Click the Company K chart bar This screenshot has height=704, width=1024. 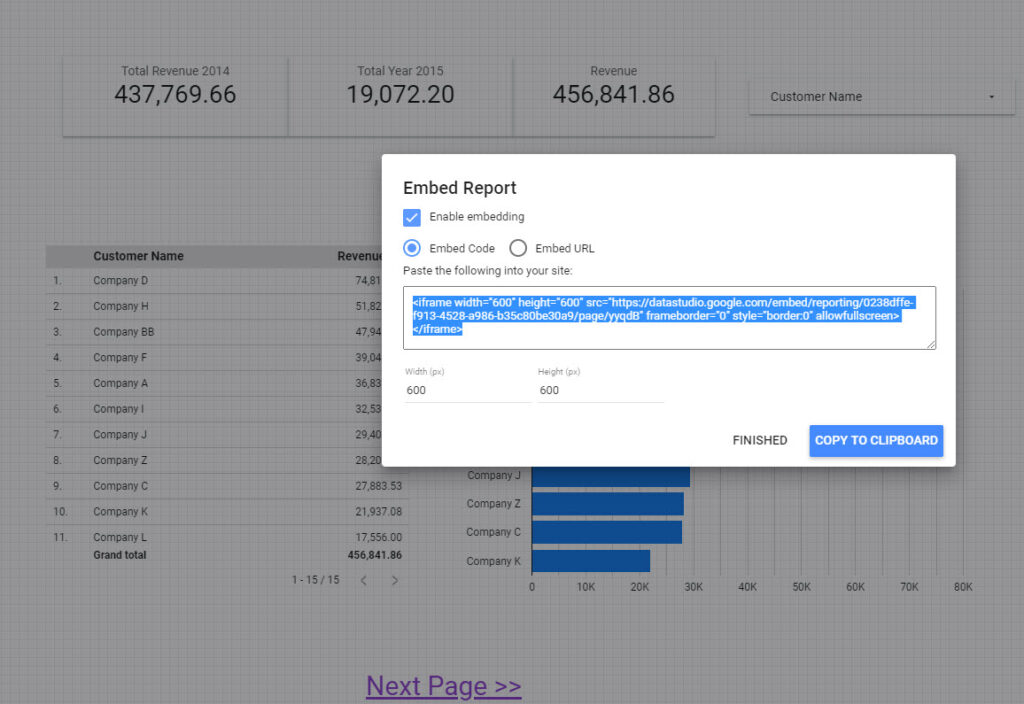591,561
